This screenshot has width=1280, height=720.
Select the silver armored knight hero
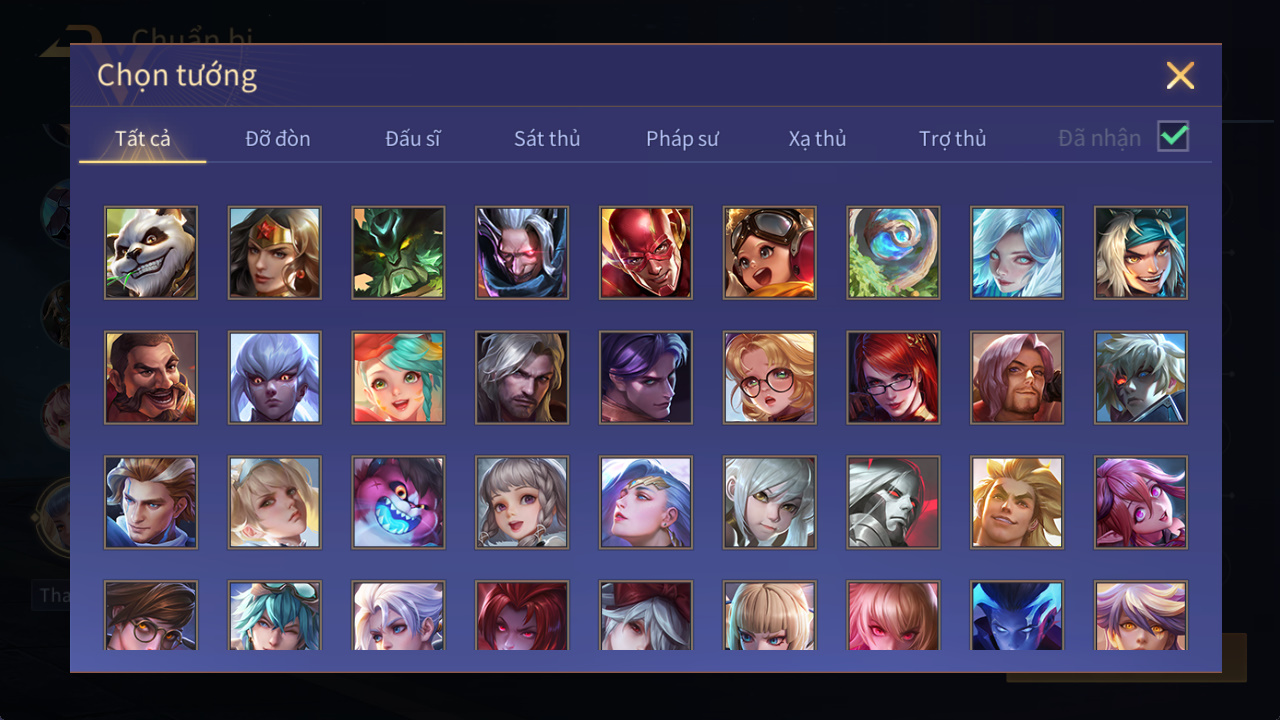click(894, 503)
